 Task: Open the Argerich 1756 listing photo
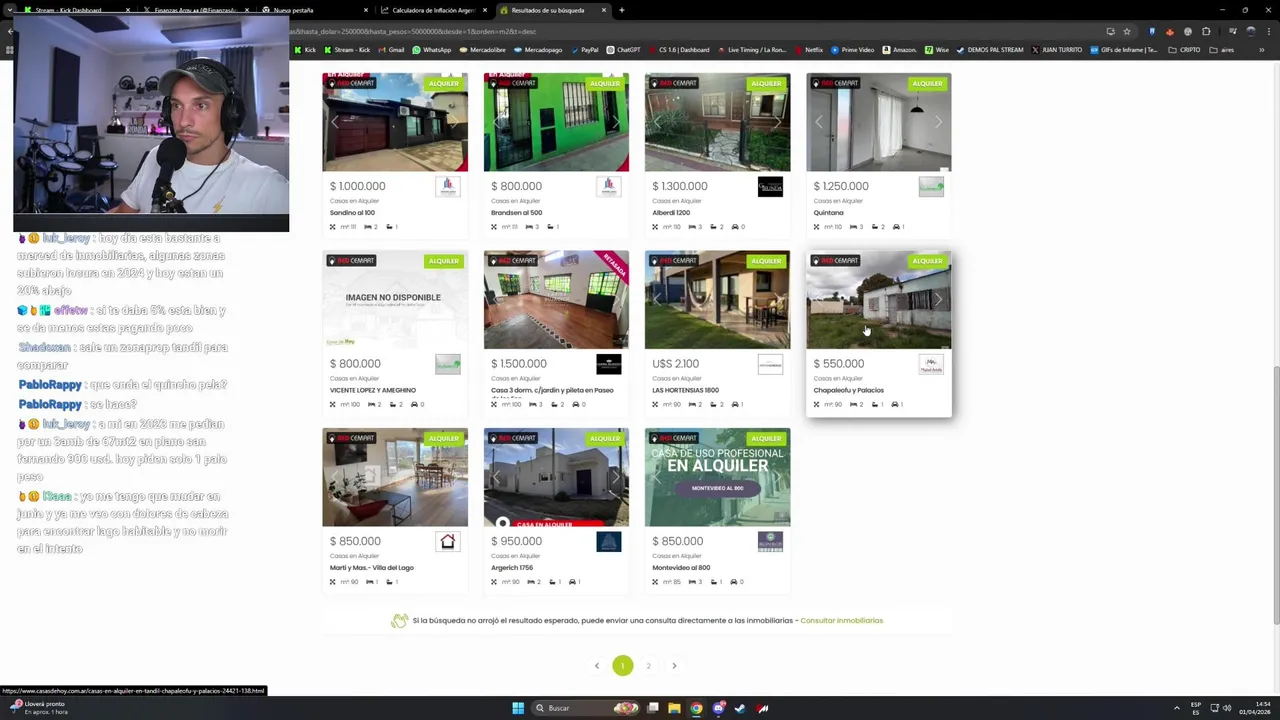pos(556,477)
